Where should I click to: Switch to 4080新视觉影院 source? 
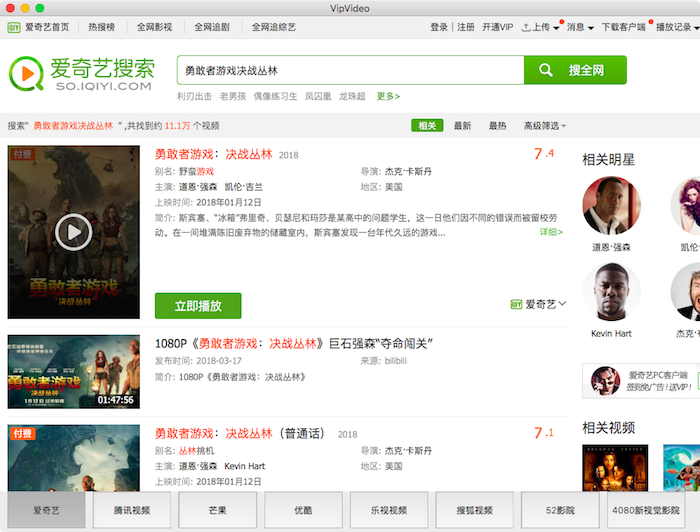pos(646,510)
